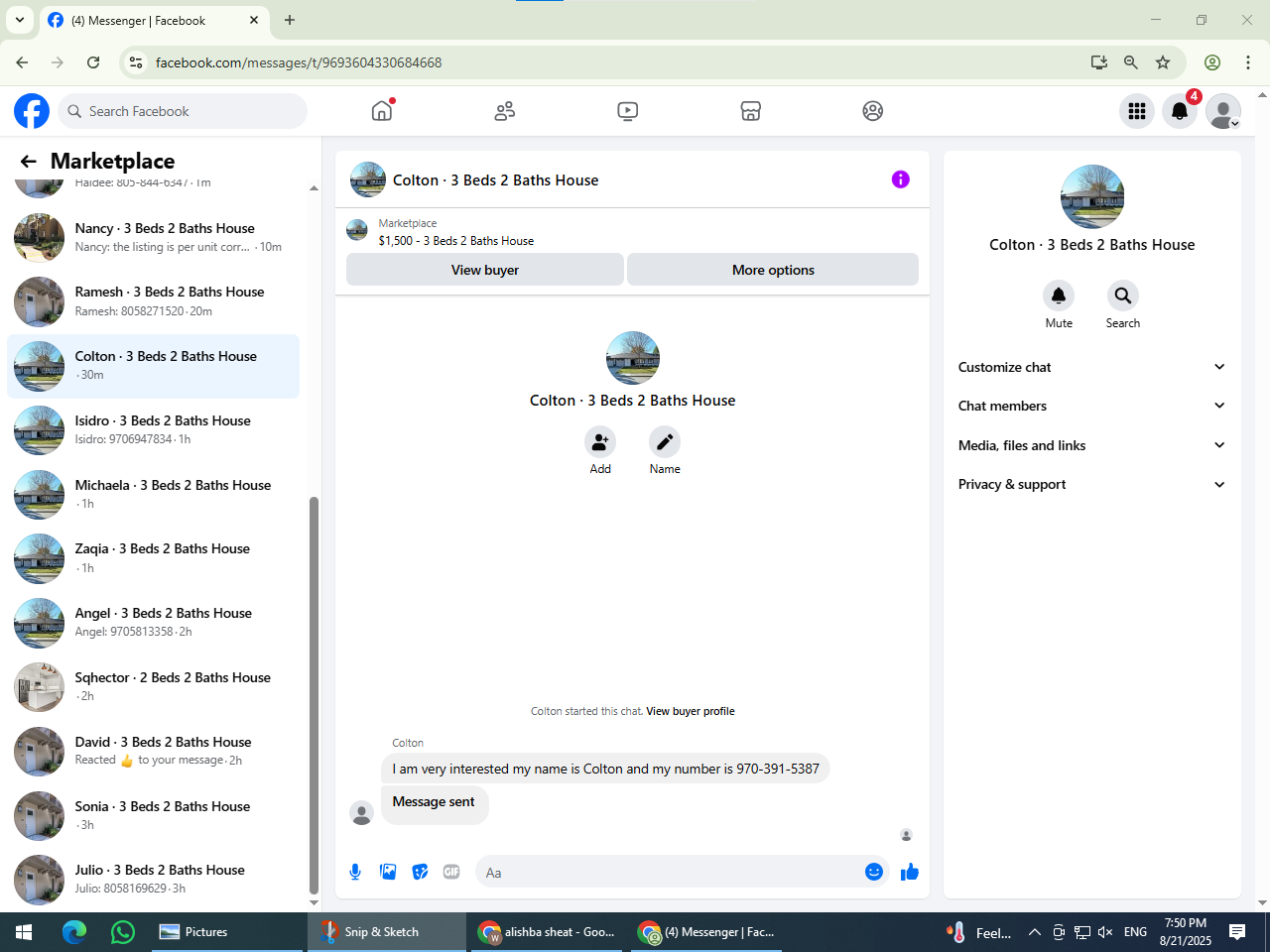1270x952 pixels.
Task: Open browser zoom magnifier icon
Action: click(x=1130, y=62)
